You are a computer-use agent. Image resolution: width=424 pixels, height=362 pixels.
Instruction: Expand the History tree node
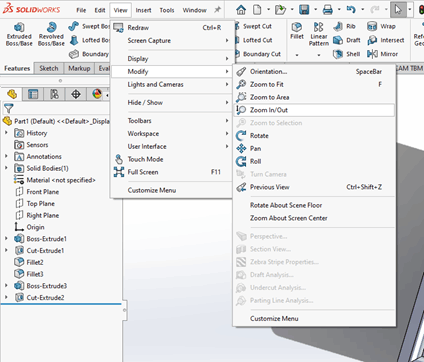6,133
